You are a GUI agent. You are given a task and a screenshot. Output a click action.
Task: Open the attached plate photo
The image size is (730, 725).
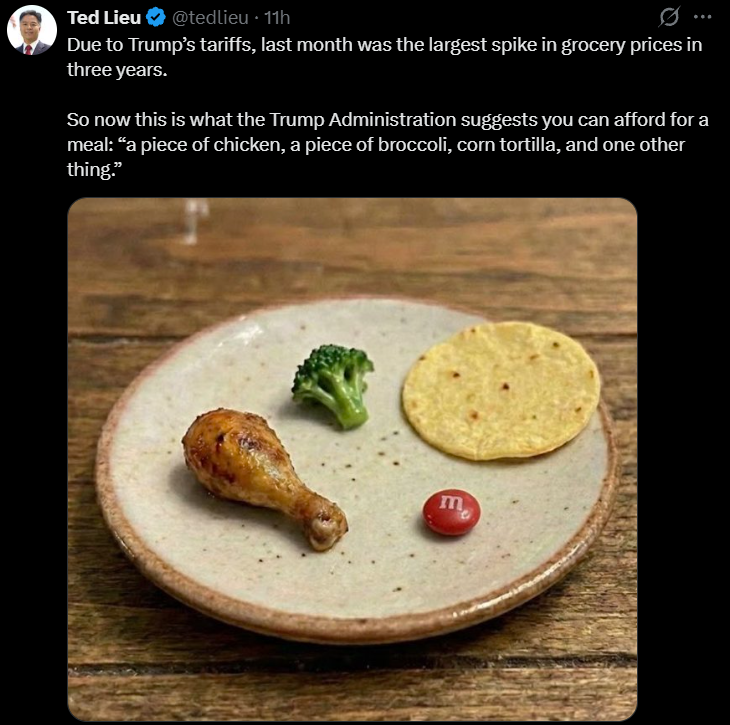[x=352, y=459]
